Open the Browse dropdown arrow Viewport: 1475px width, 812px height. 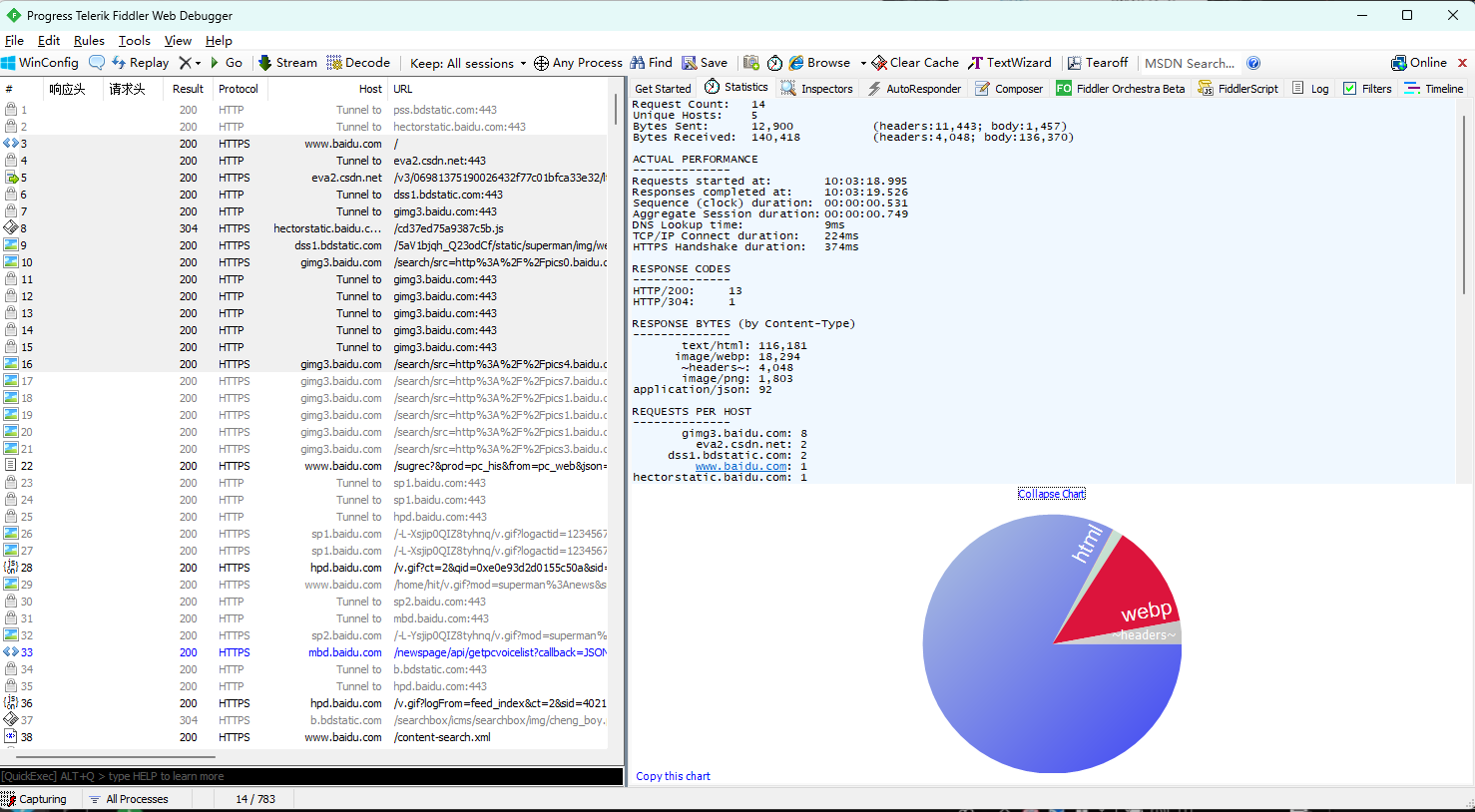click(x=863, y=63)
